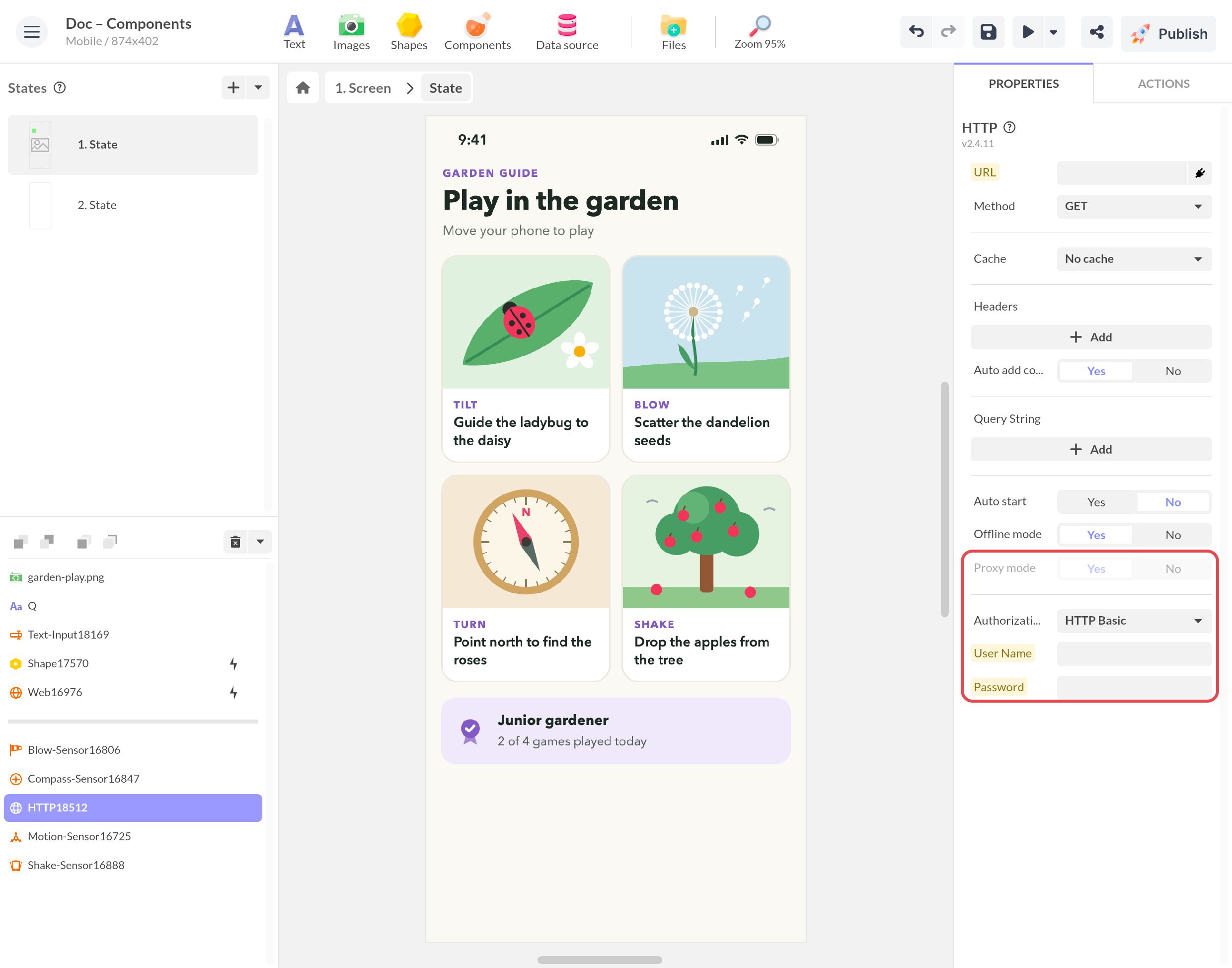This screenshot has width=1232, height=968.
Task: Click the URL binding plug icon
Action: [1200, 173]
